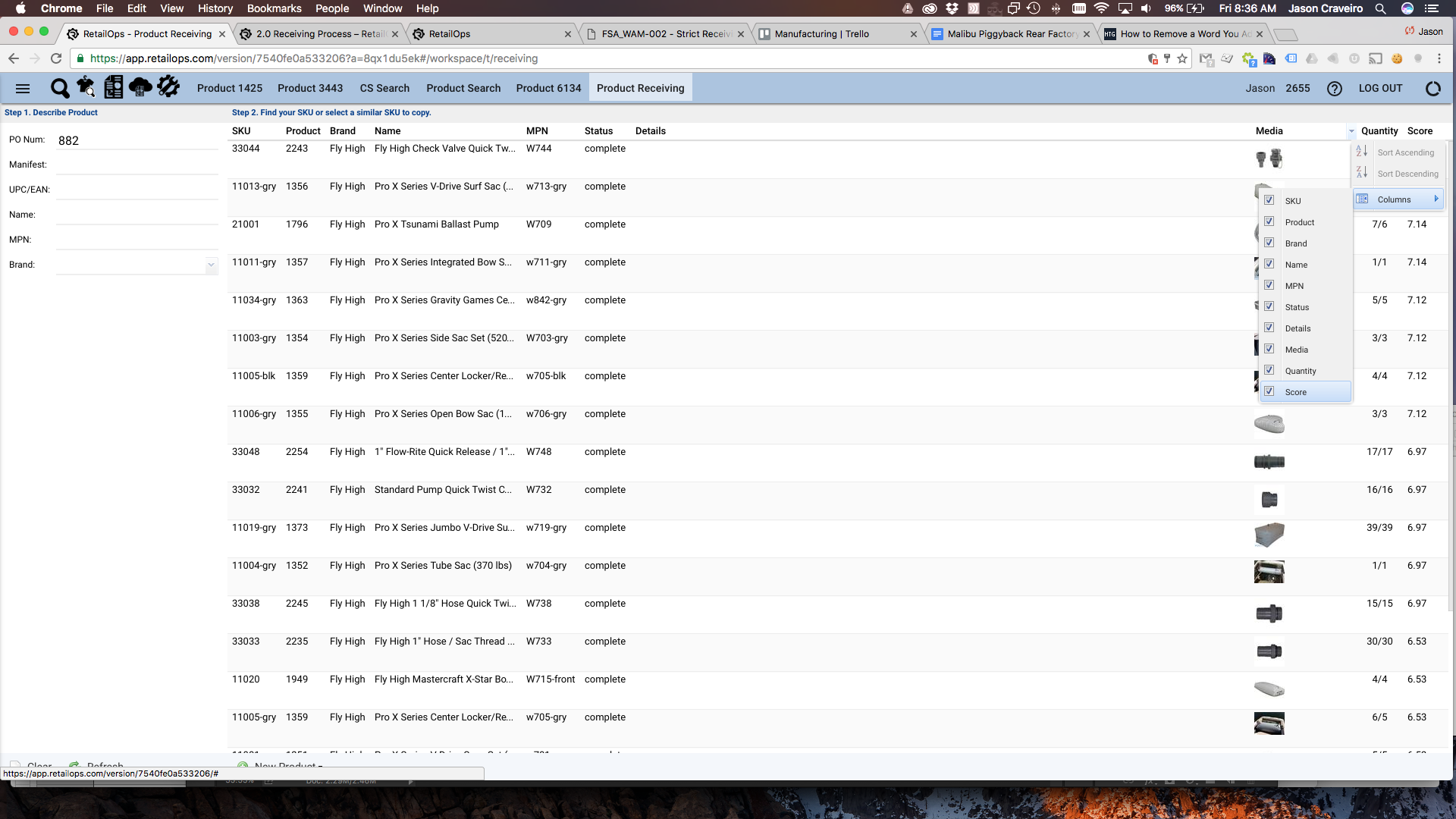1456x819 pixels.
Task: Click the gear and wrench settings icon
Action: click(x=168, y=87)
